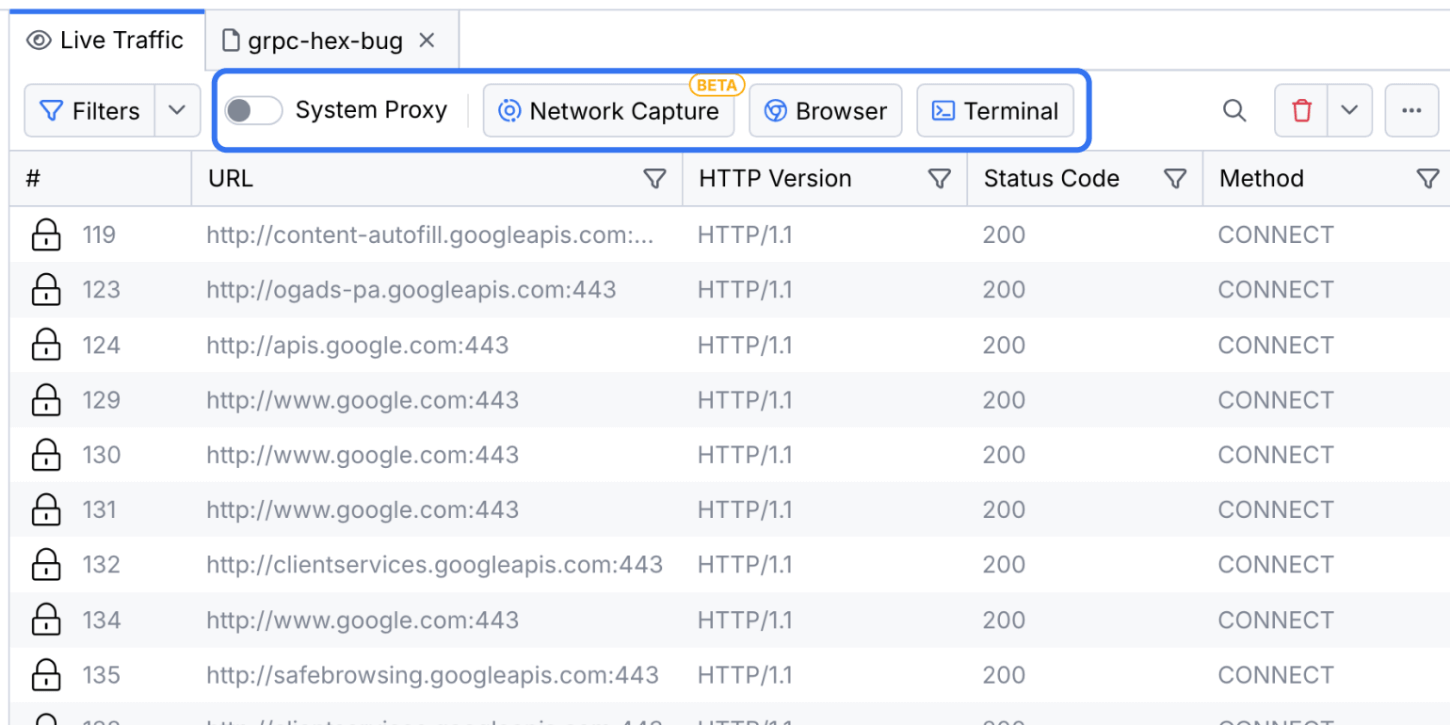1450x725 pixels.
Task: Click the red trash clear icon
Action: tap(1301, 111)
